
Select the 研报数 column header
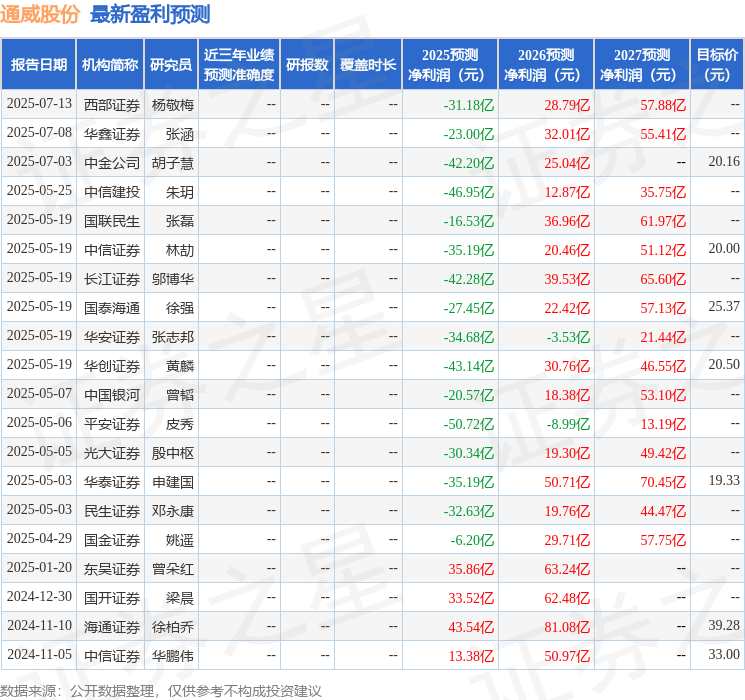pos(307,65)
